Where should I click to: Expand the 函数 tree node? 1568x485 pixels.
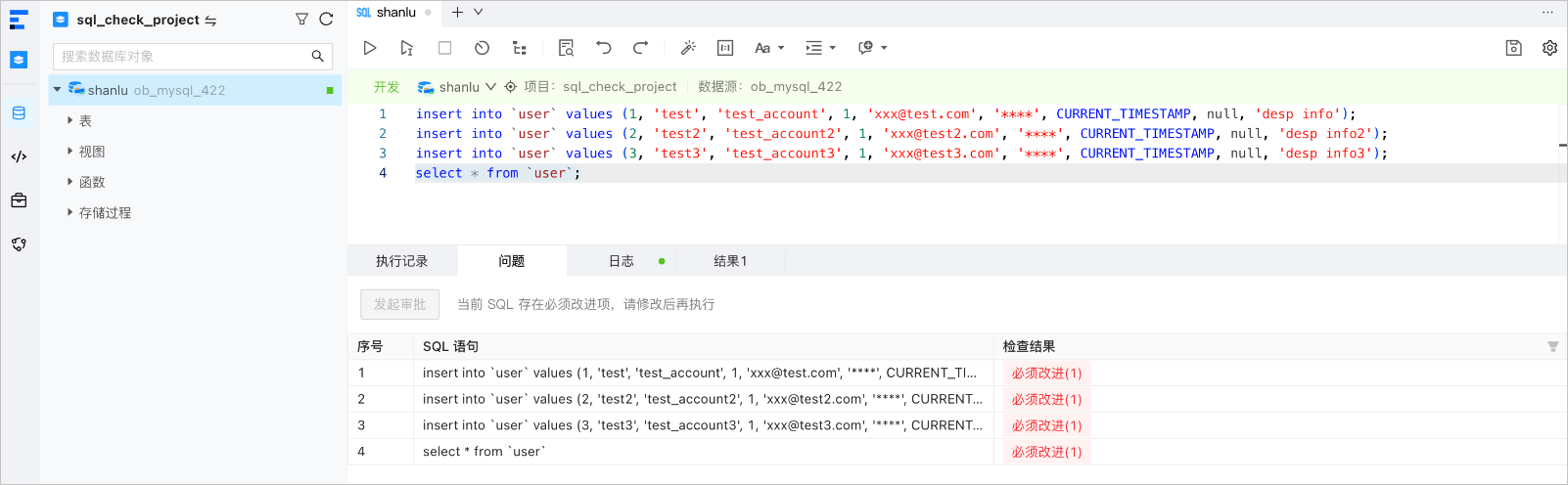69,182
